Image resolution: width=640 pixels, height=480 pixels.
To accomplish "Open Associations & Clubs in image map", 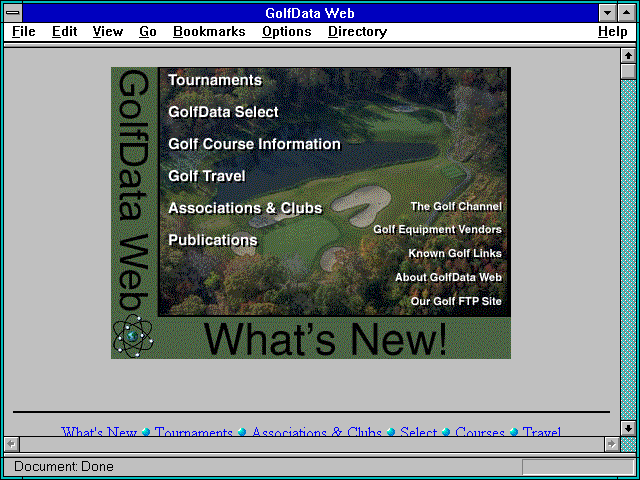I will point(245,208).
